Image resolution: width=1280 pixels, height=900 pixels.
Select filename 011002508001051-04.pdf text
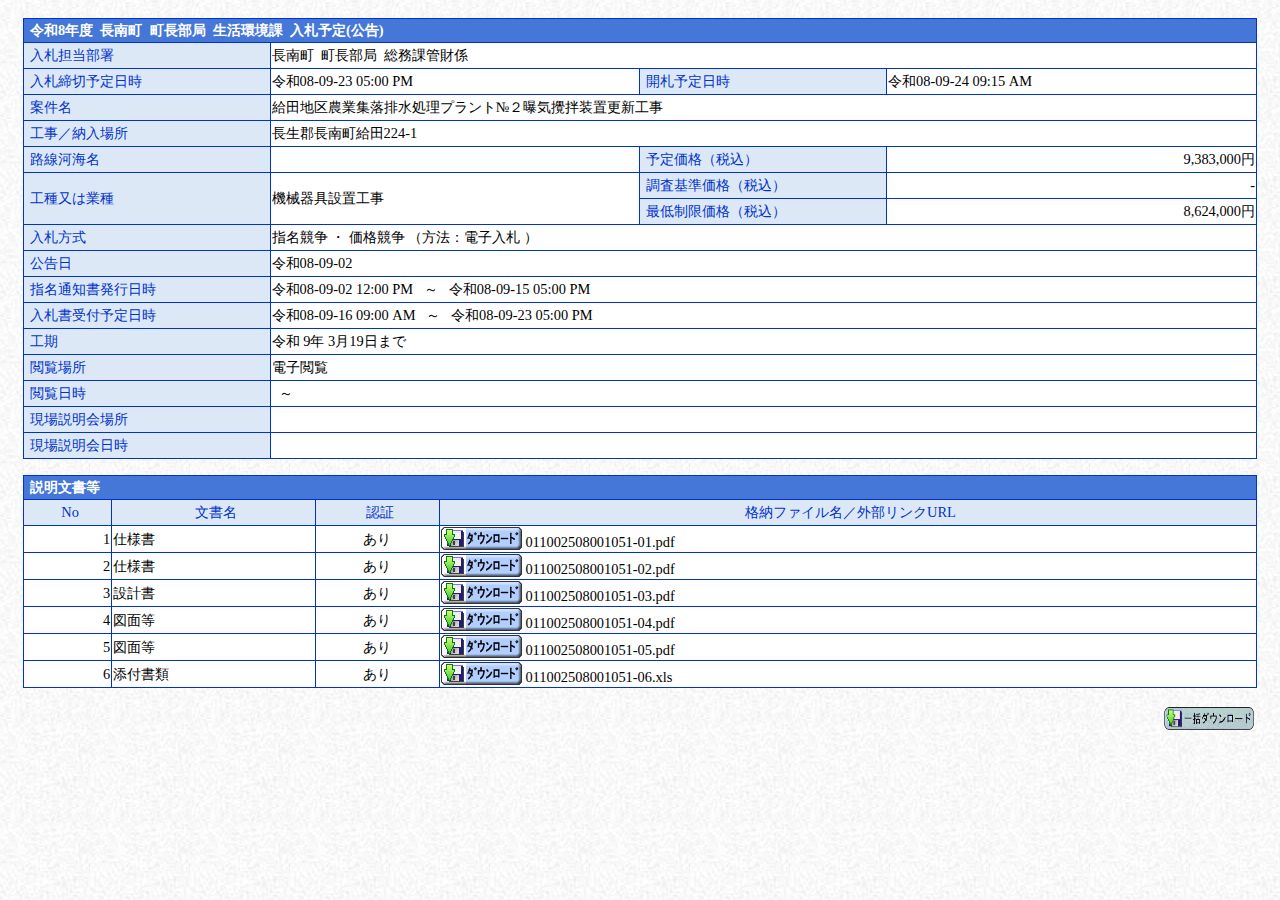600,623
